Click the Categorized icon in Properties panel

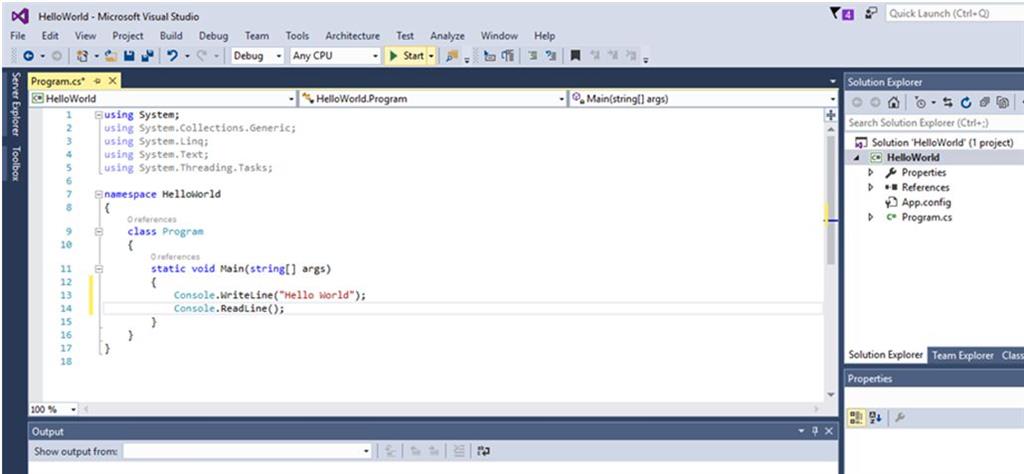pyautogui.click(x=856, y=417)
